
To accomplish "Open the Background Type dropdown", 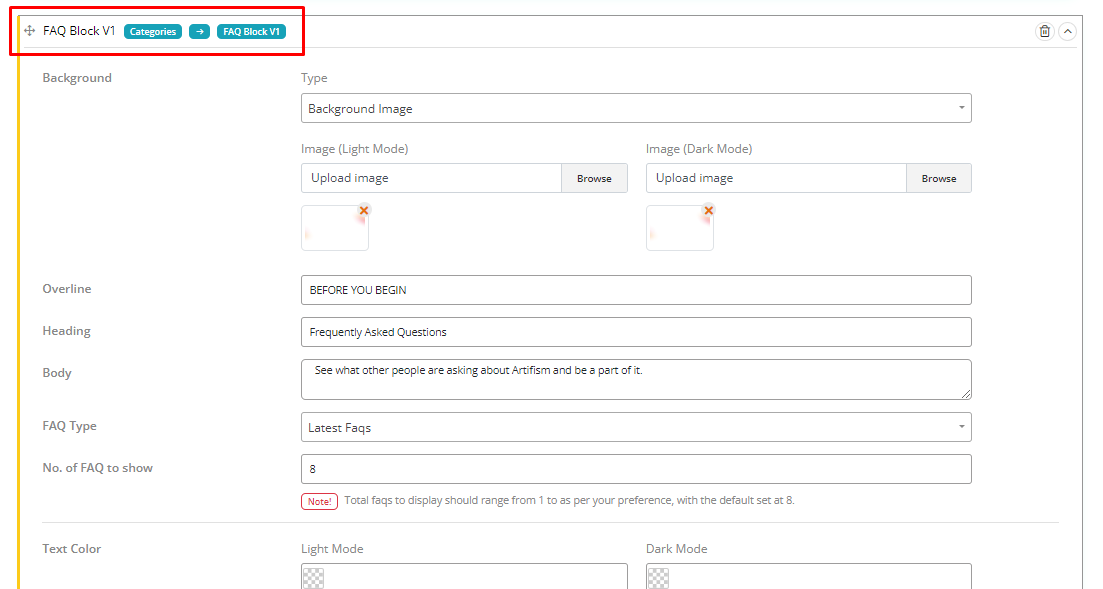I will 635,108.
